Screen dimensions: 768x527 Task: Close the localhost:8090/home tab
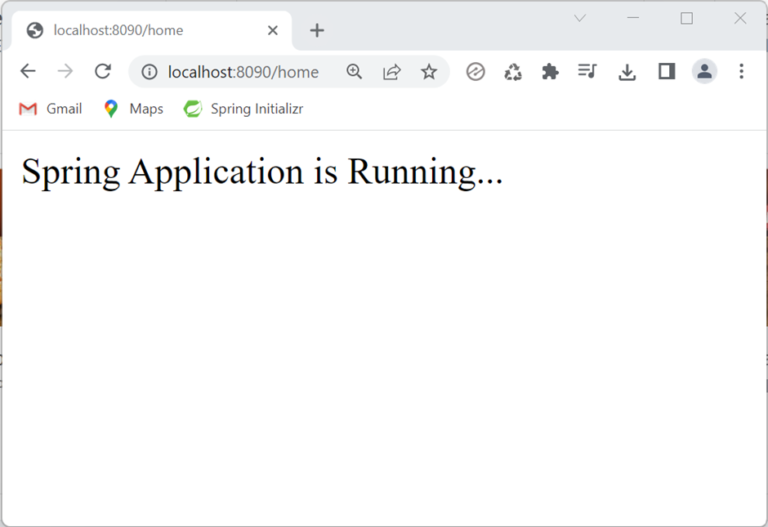coord(273,30)
